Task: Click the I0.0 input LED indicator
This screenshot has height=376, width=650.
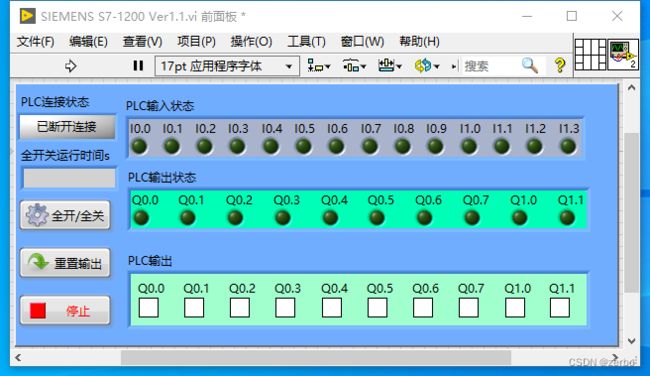Action: click(139, 146)
